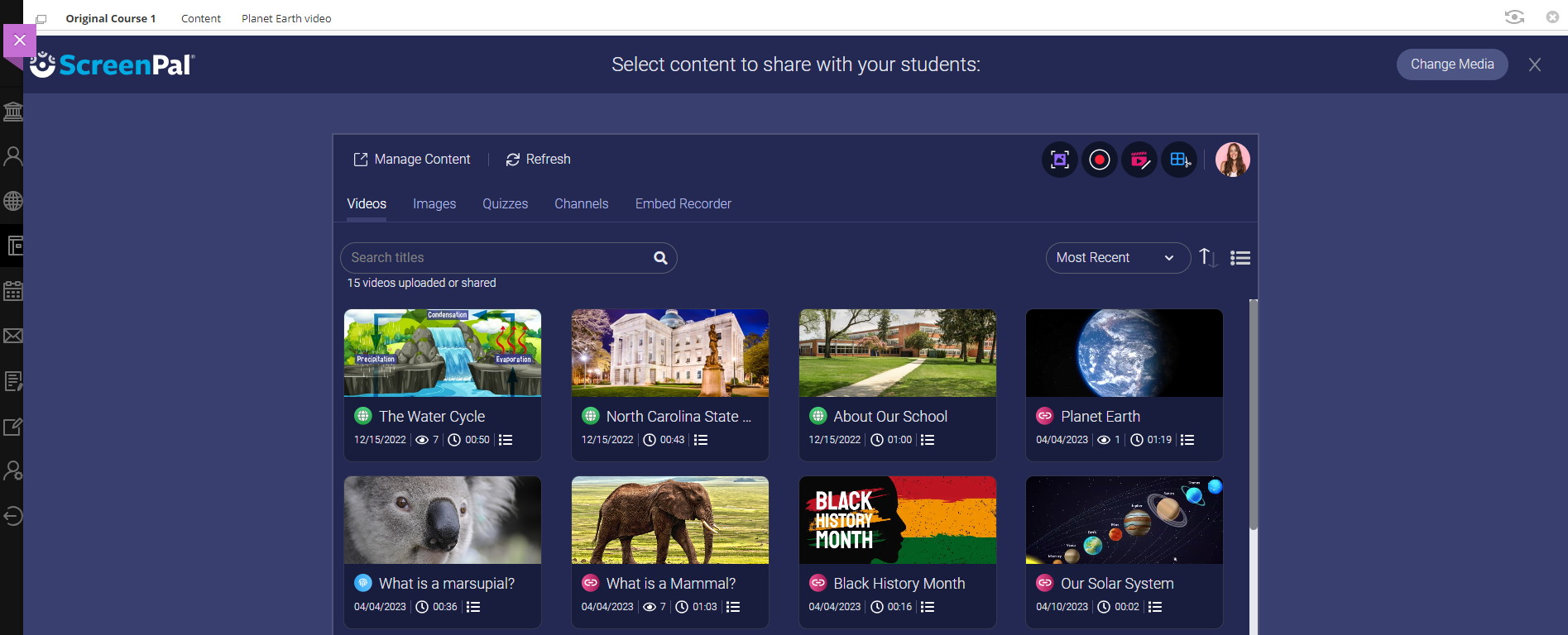The width and height of the screenshot is (1568, 635).
Task: Click the vertical scrollbar of video list
Action: click(x=1253, y=413)
